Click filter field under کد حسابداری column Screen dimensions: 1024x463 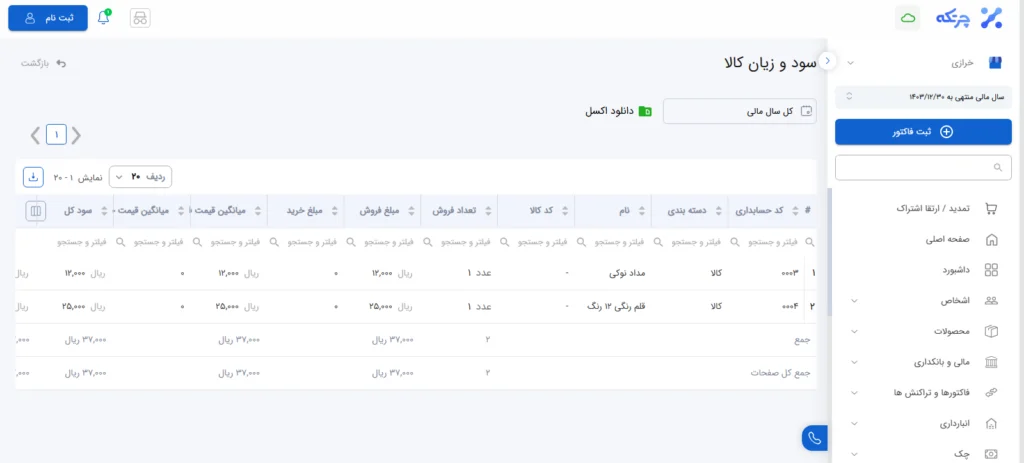(774, 242)
